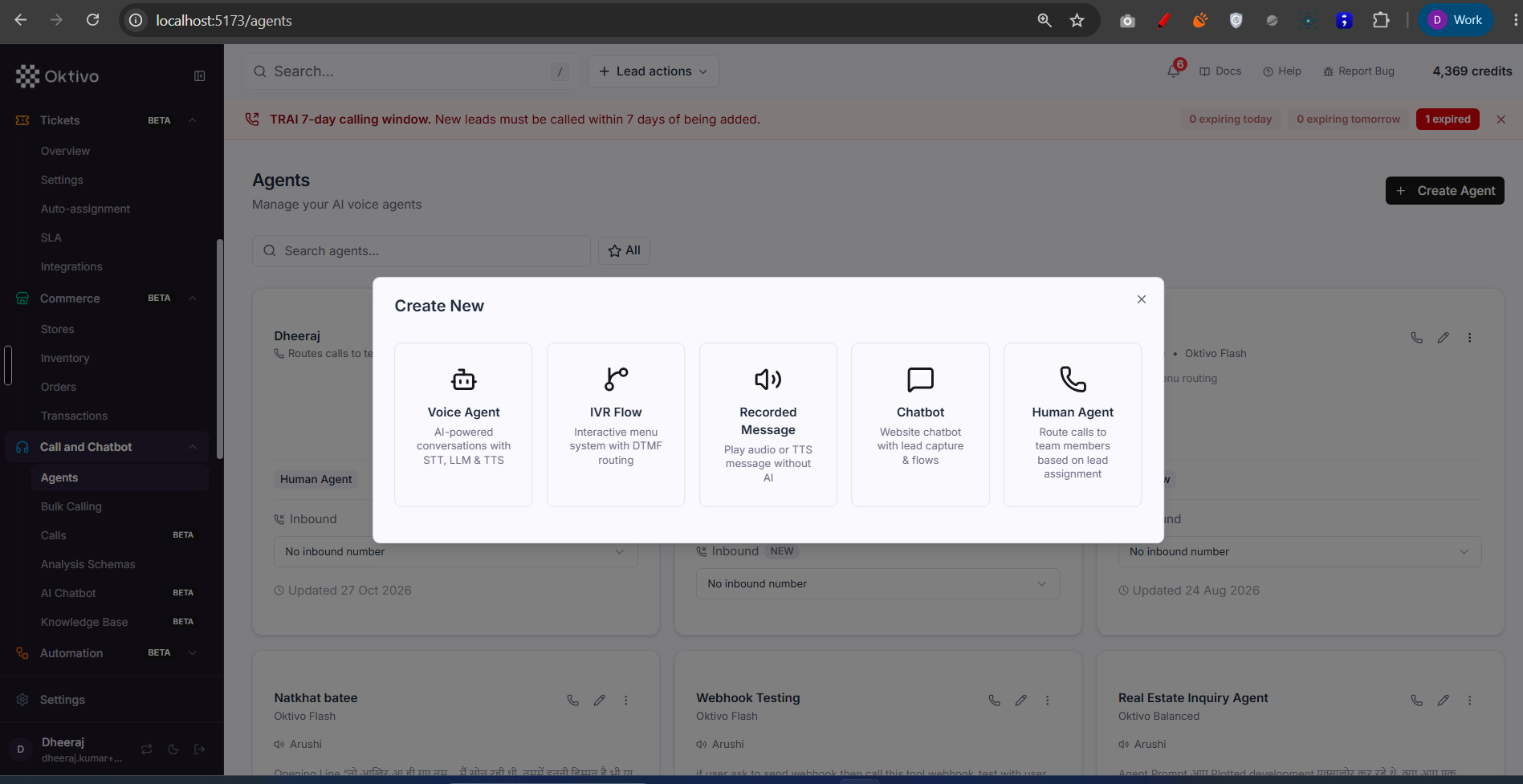Open Auto-assignment in sidebar
This screenshot has height=784, width=1523.
85,209
